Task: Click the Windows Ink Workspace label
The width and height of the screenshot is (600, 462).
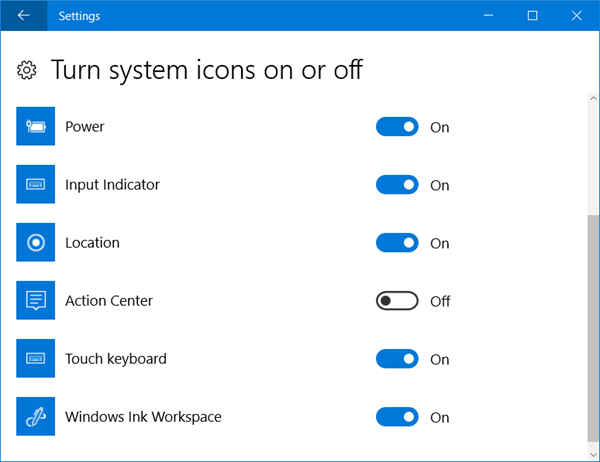Action: (x=143, y=417)
